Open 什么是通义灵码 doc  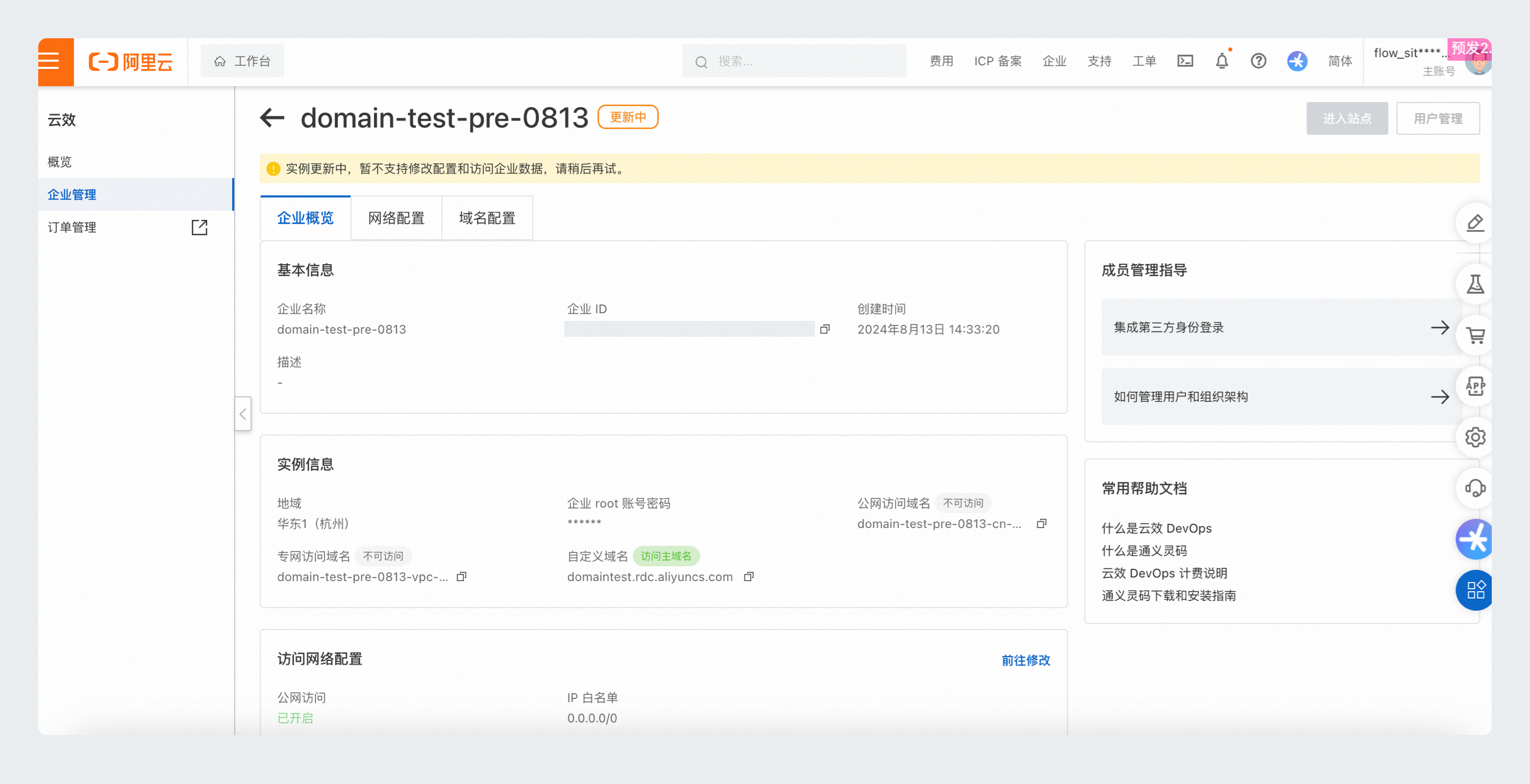click(x=1144, y=551)
